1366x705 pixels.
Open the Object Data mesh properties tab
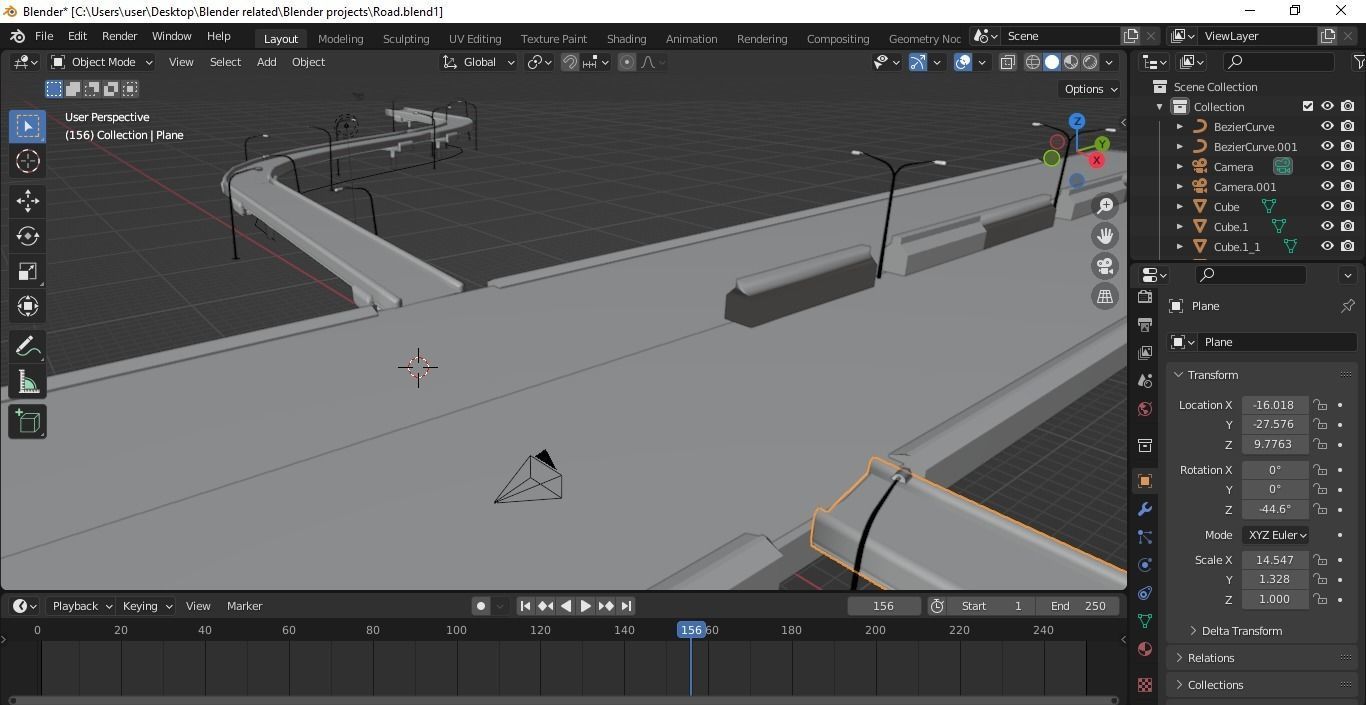1145,621
